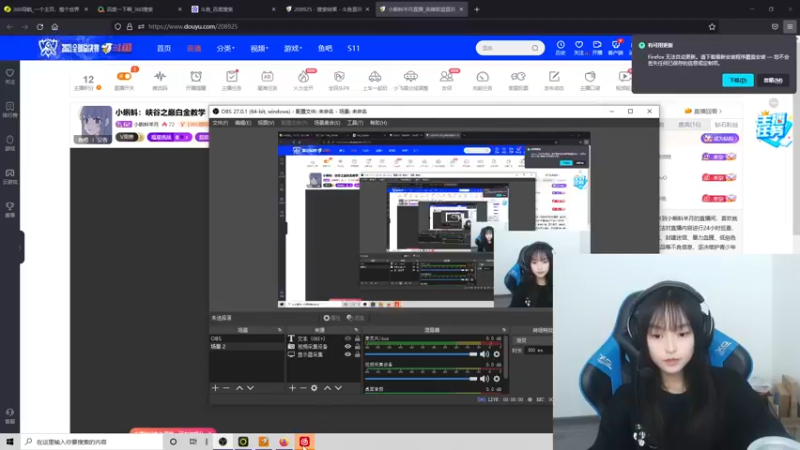Click the plus icon to add an OBS source
Screen dimensions: 800x450
(x=292, y=388)
